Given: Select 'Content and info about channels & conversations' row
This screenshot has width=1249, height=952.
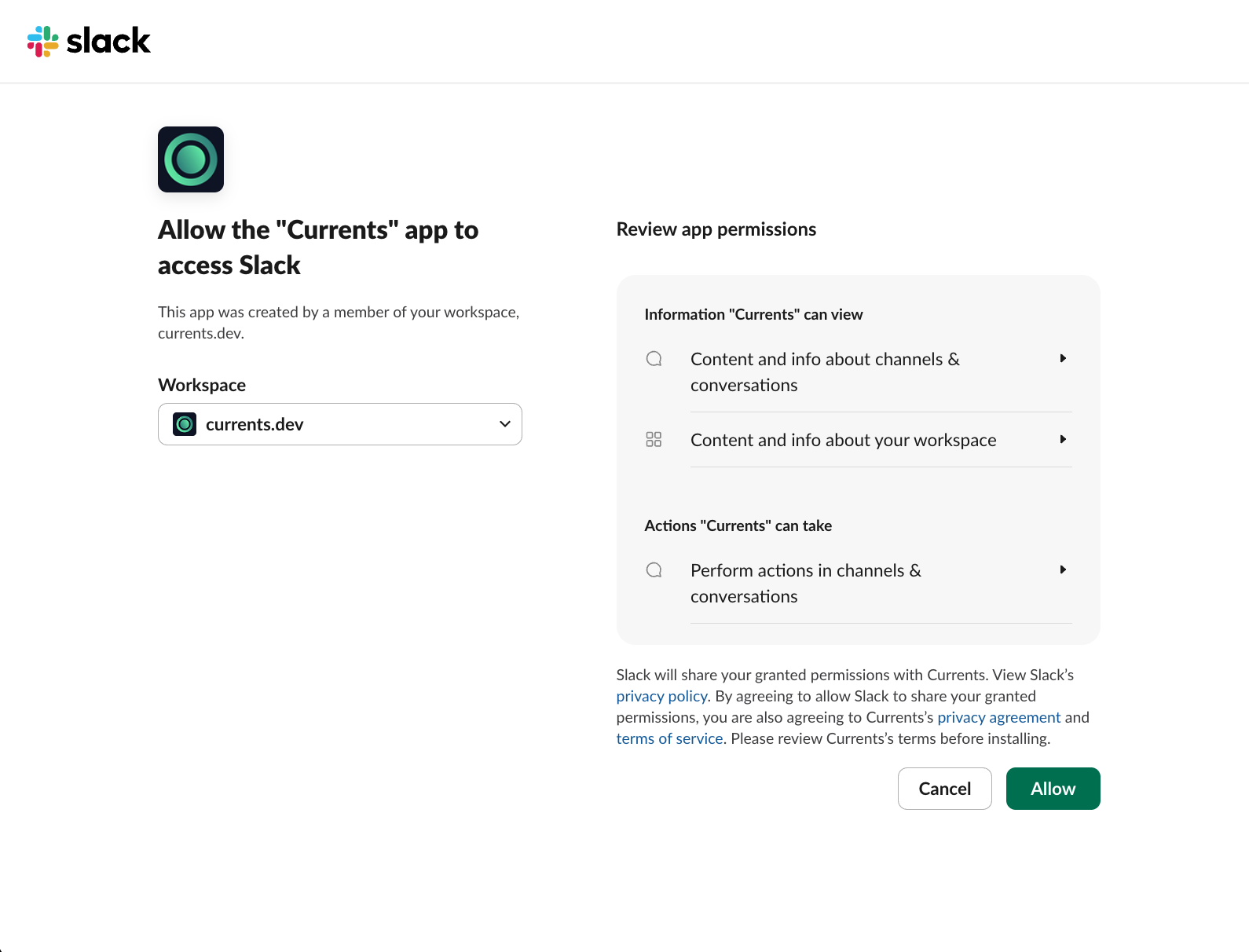Looking at the screenshot, I should (x=825, y=372).
